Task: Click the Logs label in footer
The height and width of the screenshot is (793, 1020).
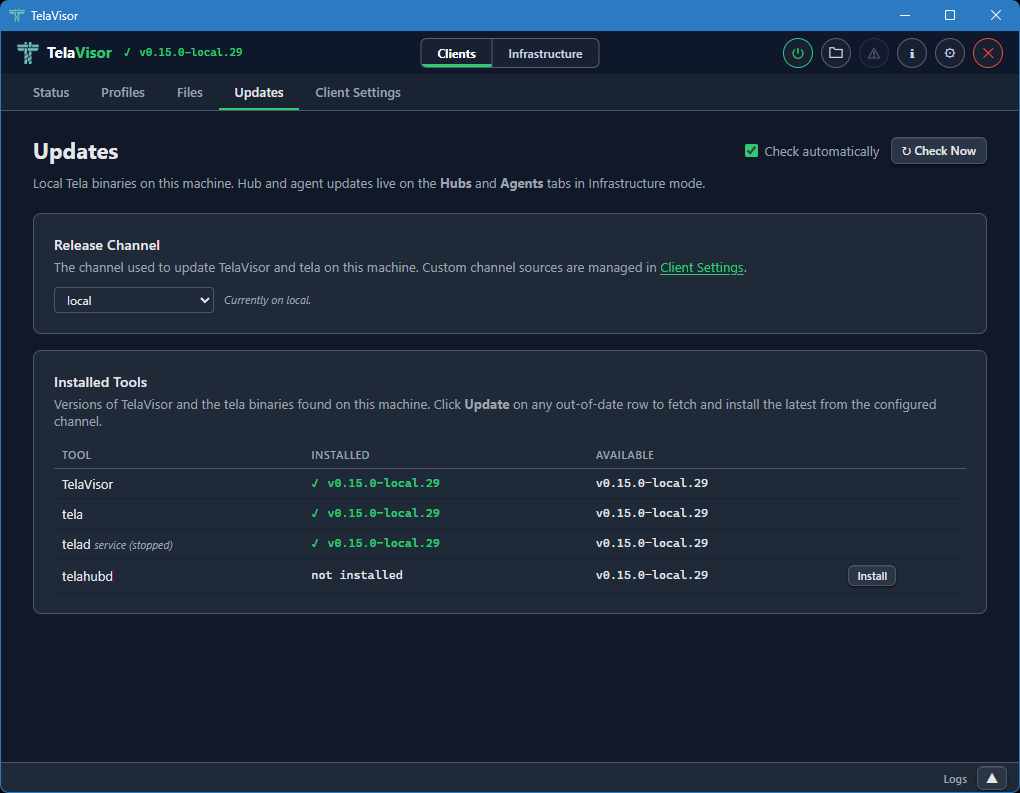Action: [x=955, y=779]
